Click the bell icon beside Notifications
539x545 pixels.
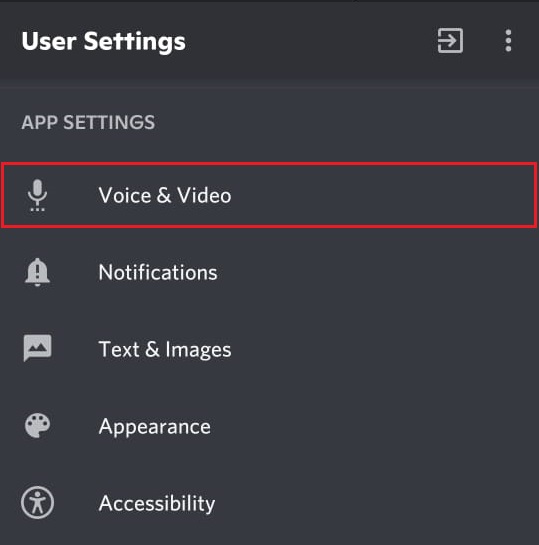[x=37, y=272]
